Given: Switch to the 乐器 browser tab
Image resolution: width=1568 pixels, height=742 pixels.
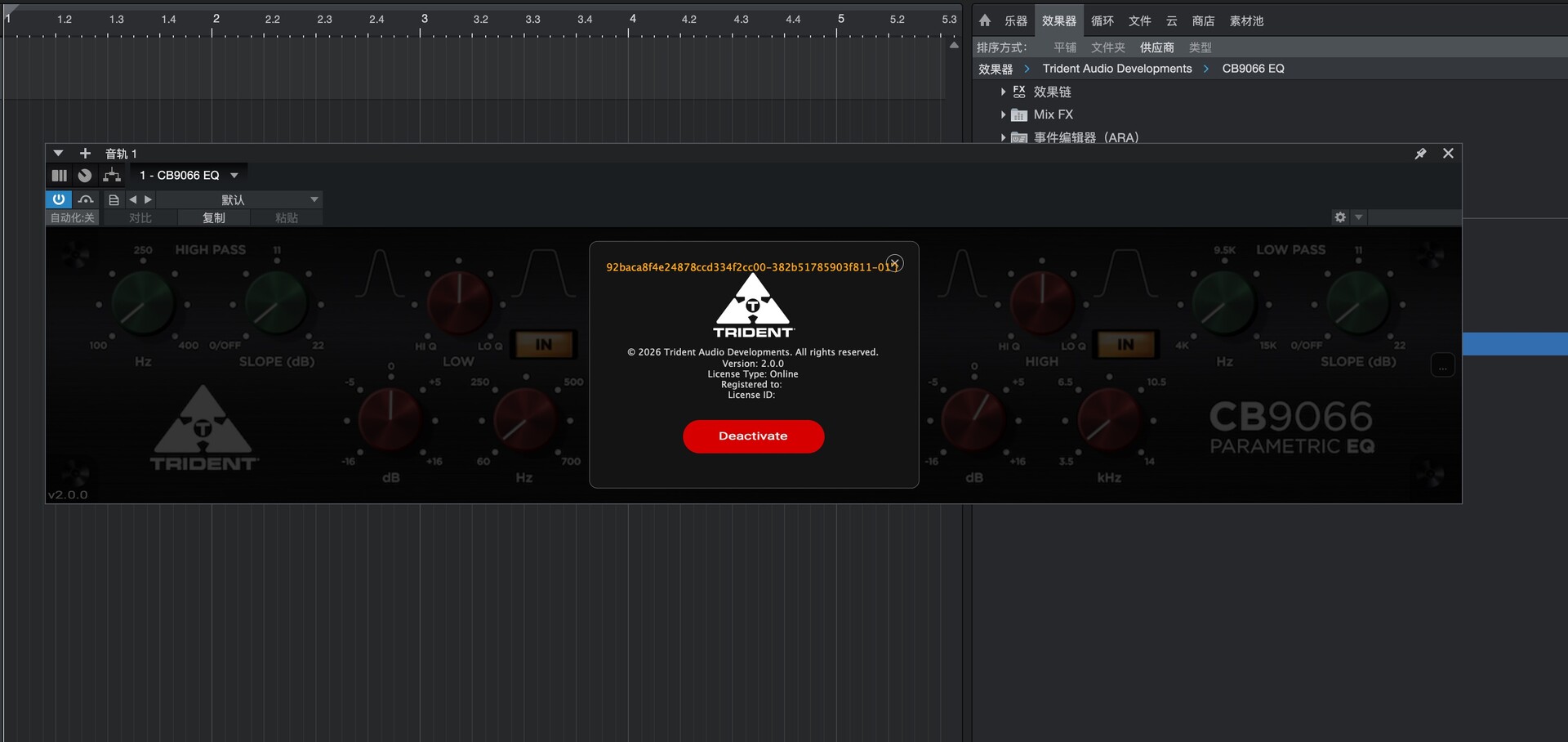Looking at the screenshot, I should click(x=1016, y=20).
